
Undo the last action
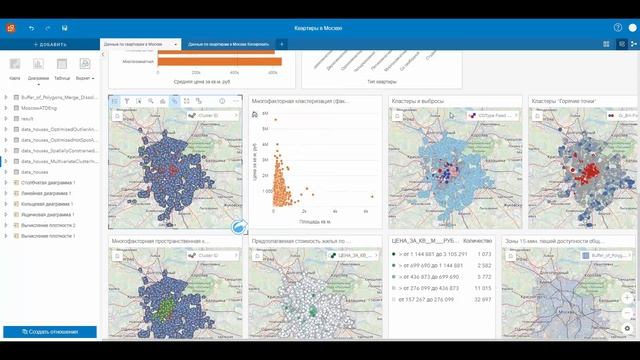pos(31,28)
